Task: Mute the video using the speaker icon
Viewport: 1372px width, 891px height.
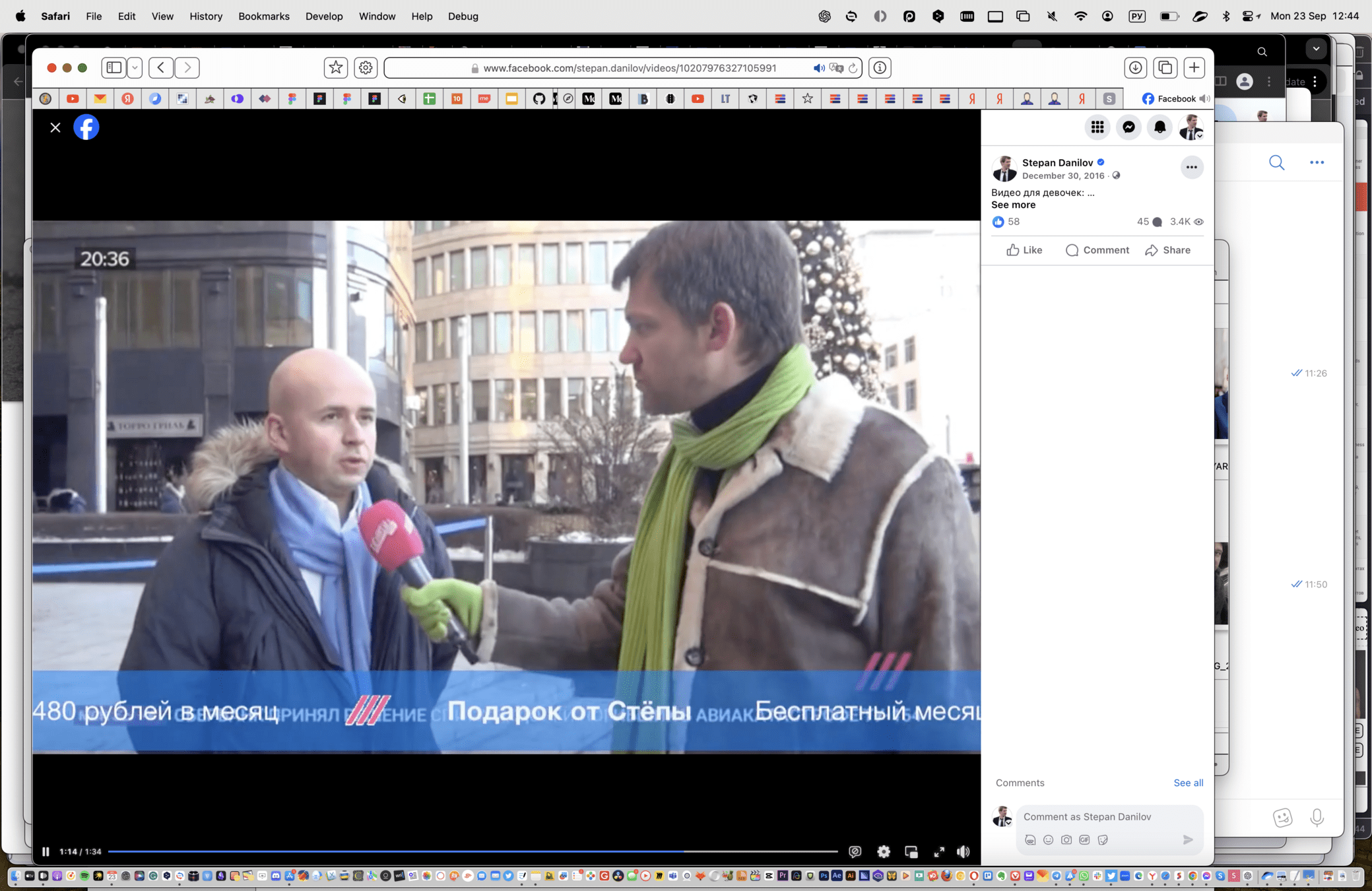Action: [964, 851]
